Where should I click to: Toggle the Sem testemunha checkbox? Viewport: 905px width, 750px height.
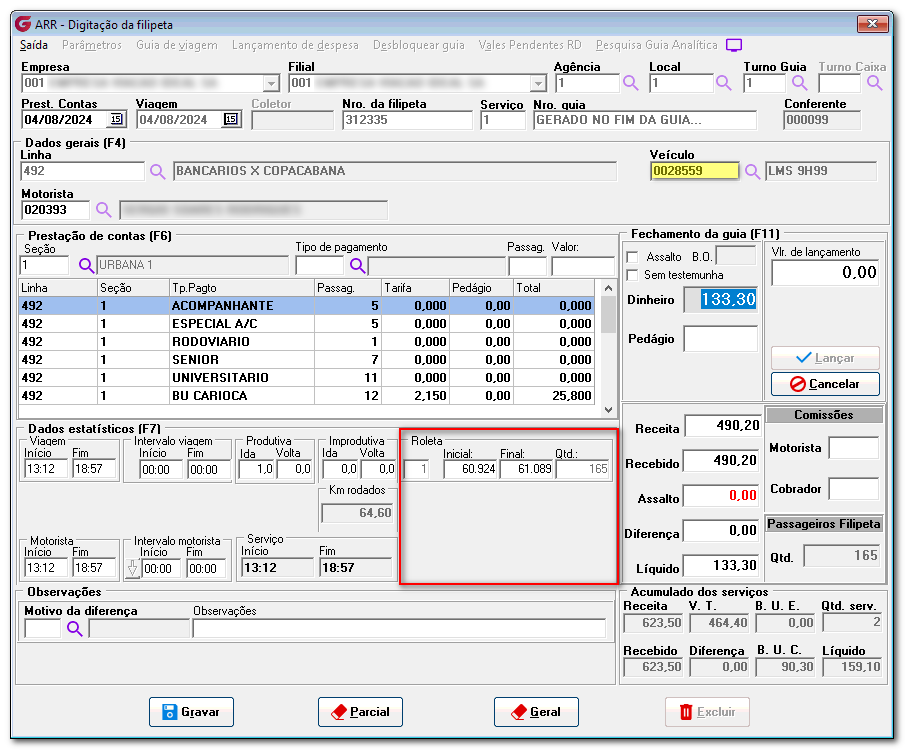(633, 275)
